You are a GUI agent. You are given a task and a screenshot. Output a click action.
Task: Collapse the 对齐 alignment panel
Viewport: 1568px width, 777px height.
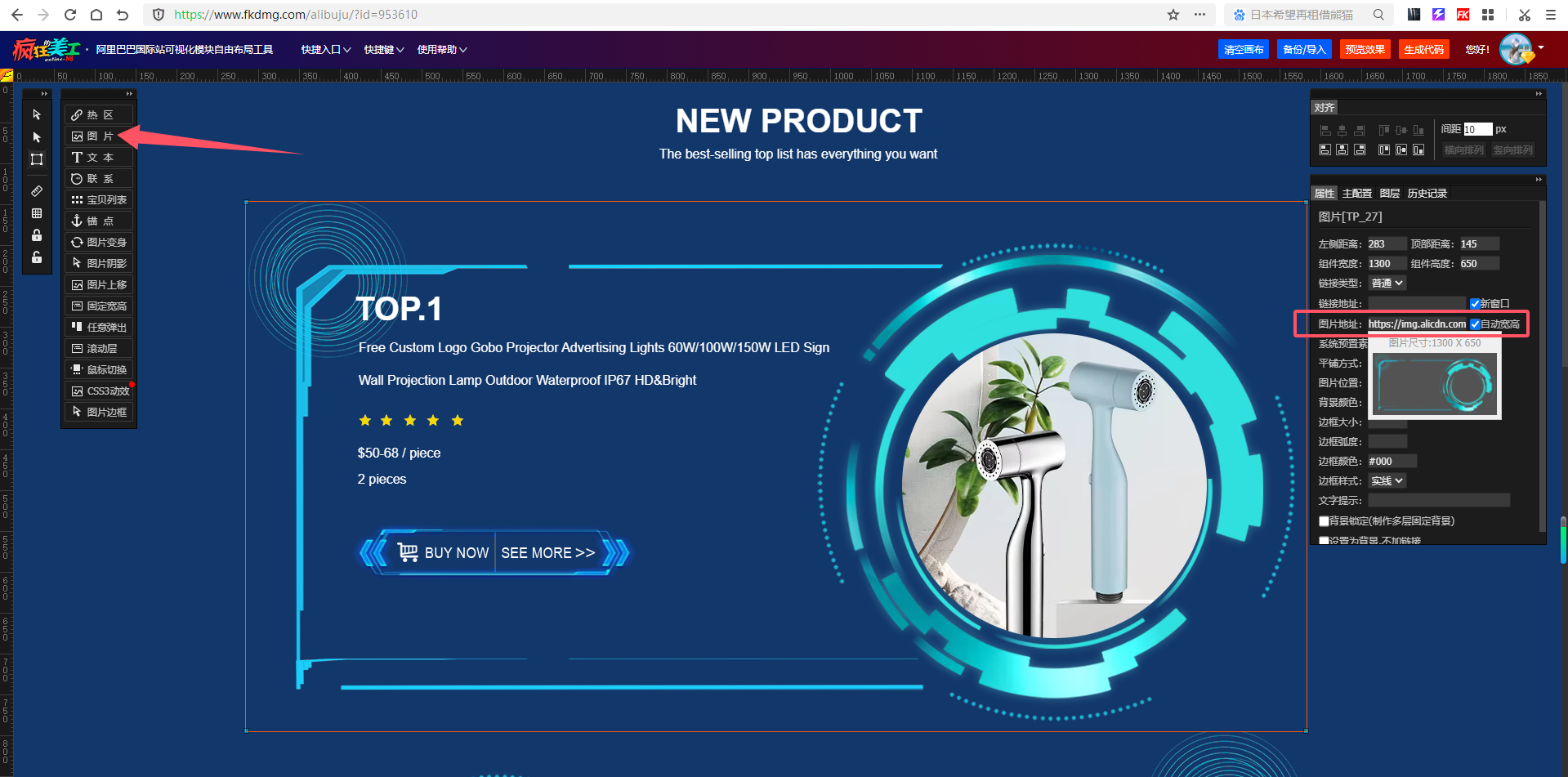pyautogui.click(x=1539, y=94)
